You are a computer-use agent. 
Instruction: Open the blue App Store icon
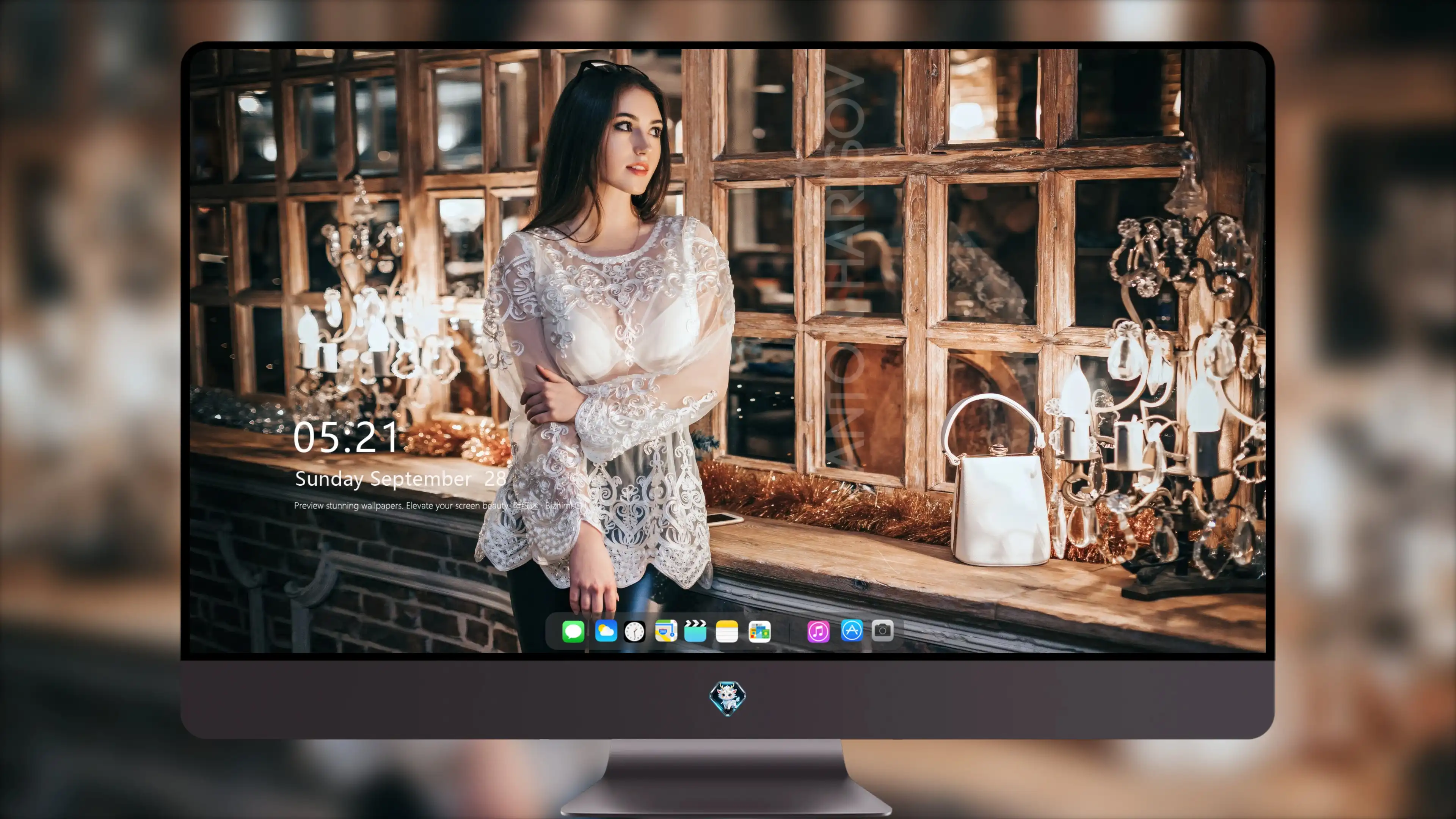pos(852,630)
